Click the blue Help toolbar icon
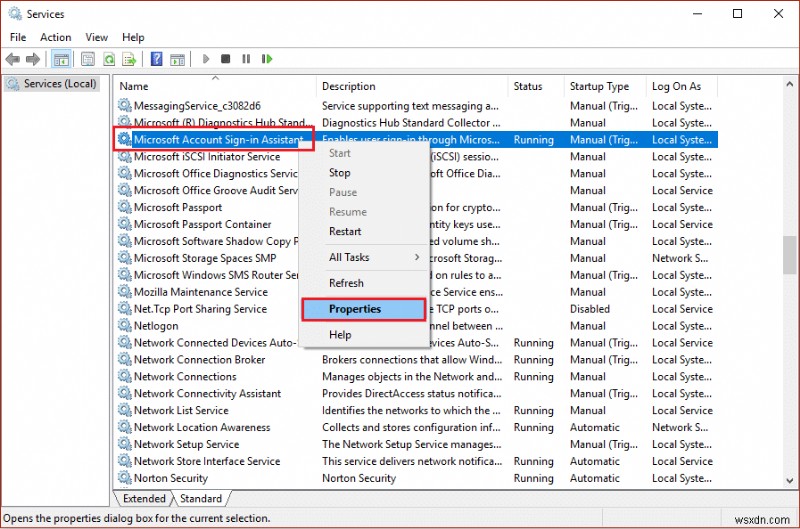This screenshot has height=529, width=800. pos(157,59)
